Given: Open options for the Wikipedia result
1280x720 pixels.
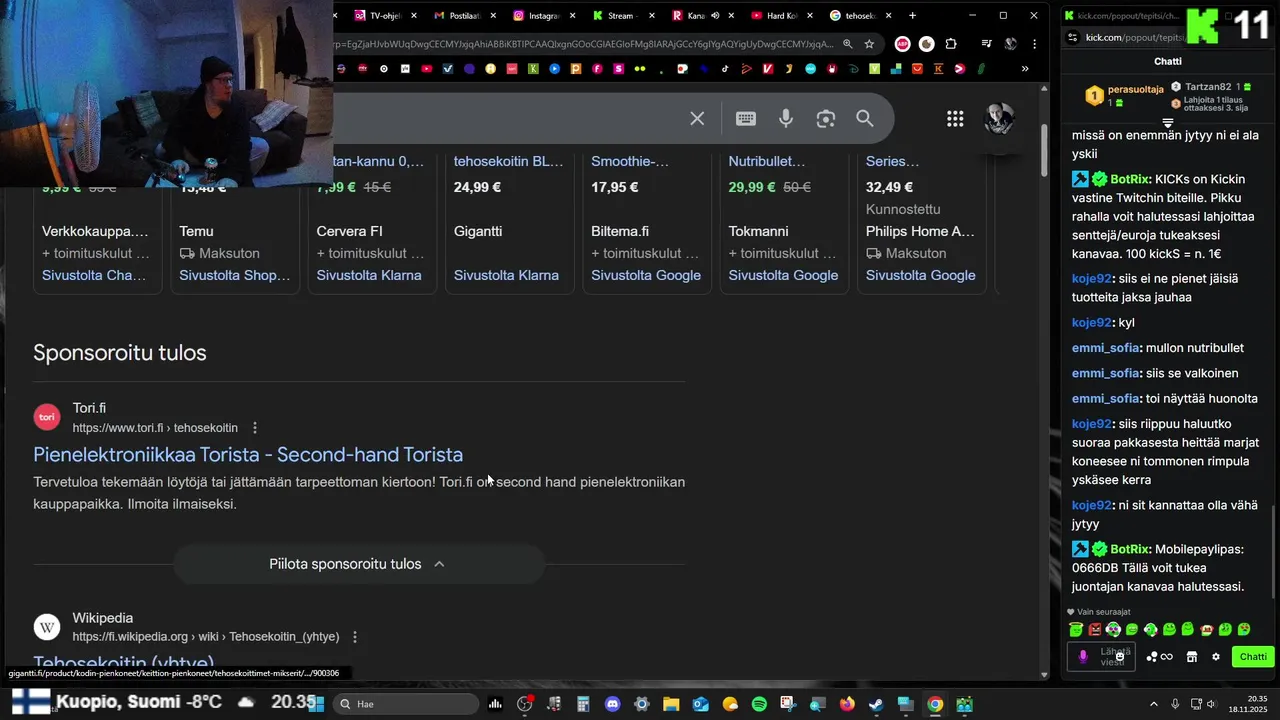Looking at the screenshot, I should (x=355, y=637).
